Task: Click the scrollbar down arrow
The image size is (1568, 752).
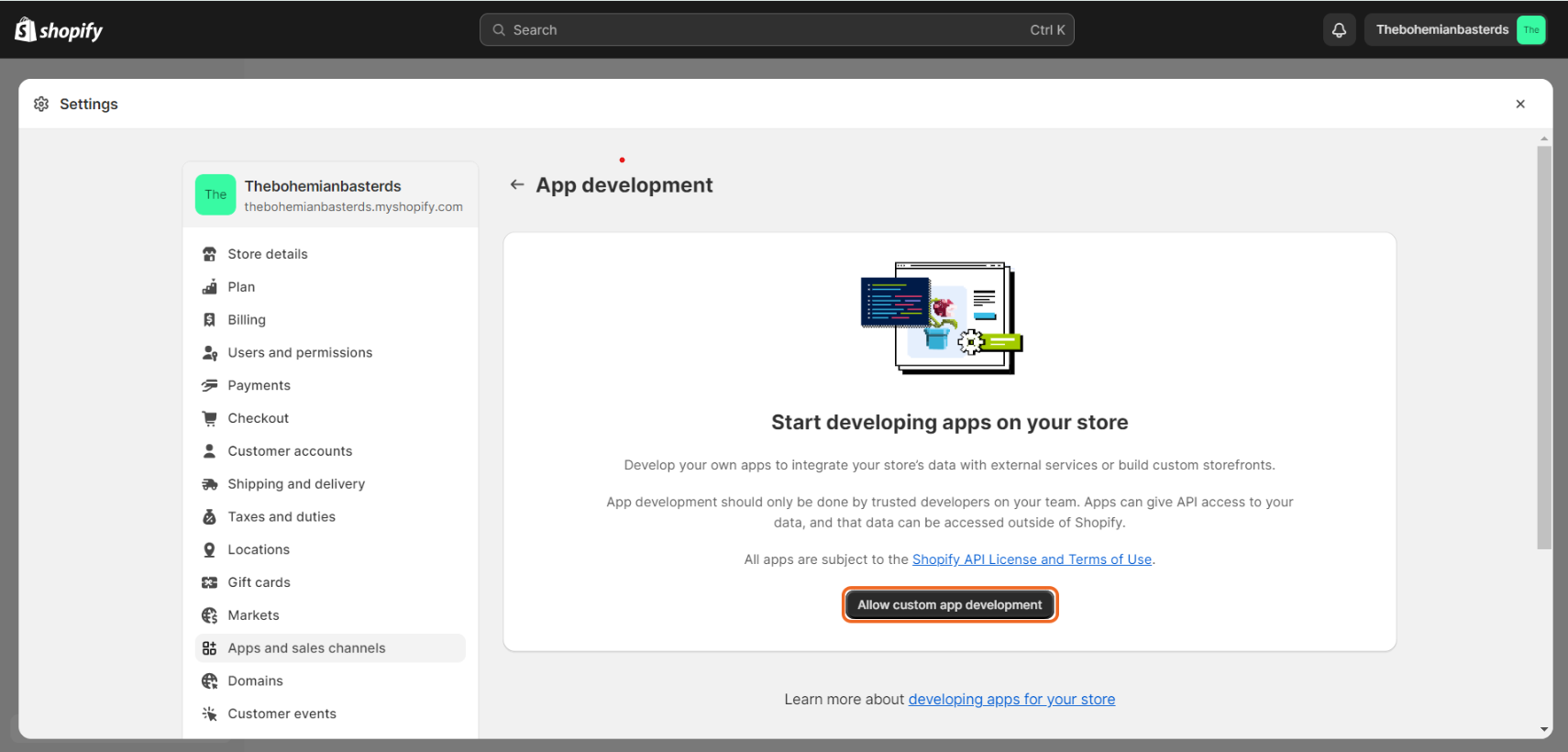Action: (1544, 730)
